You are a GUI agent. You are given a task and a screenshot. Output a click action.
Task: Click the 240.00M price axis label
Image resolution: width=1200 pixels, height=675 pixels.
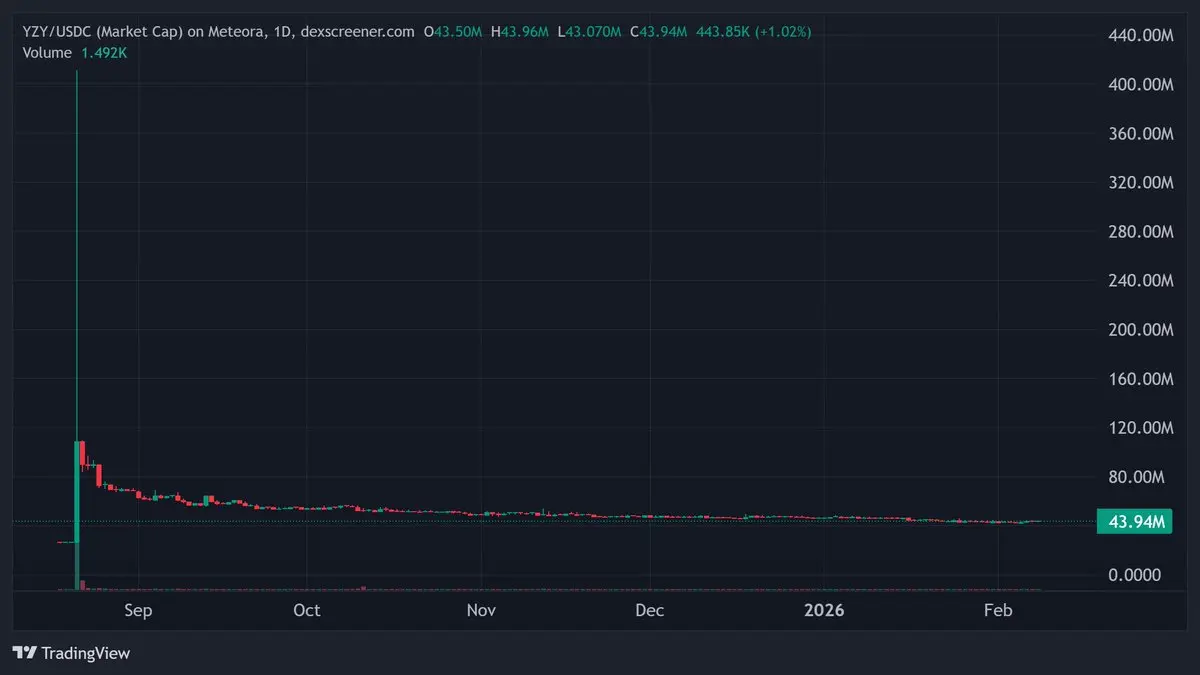click(x=1141, y=280)
